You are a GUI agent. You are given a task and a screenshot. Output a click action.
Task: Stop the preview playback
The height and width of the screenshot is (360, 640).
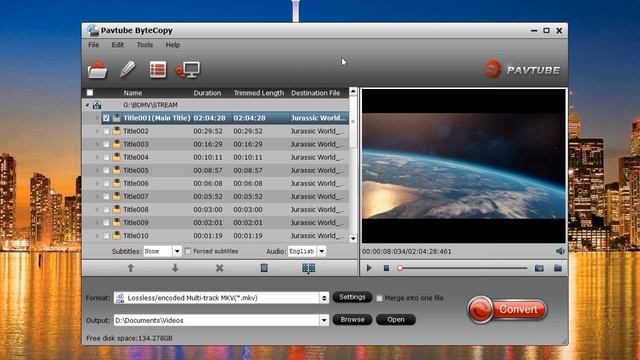coord(386,268)
